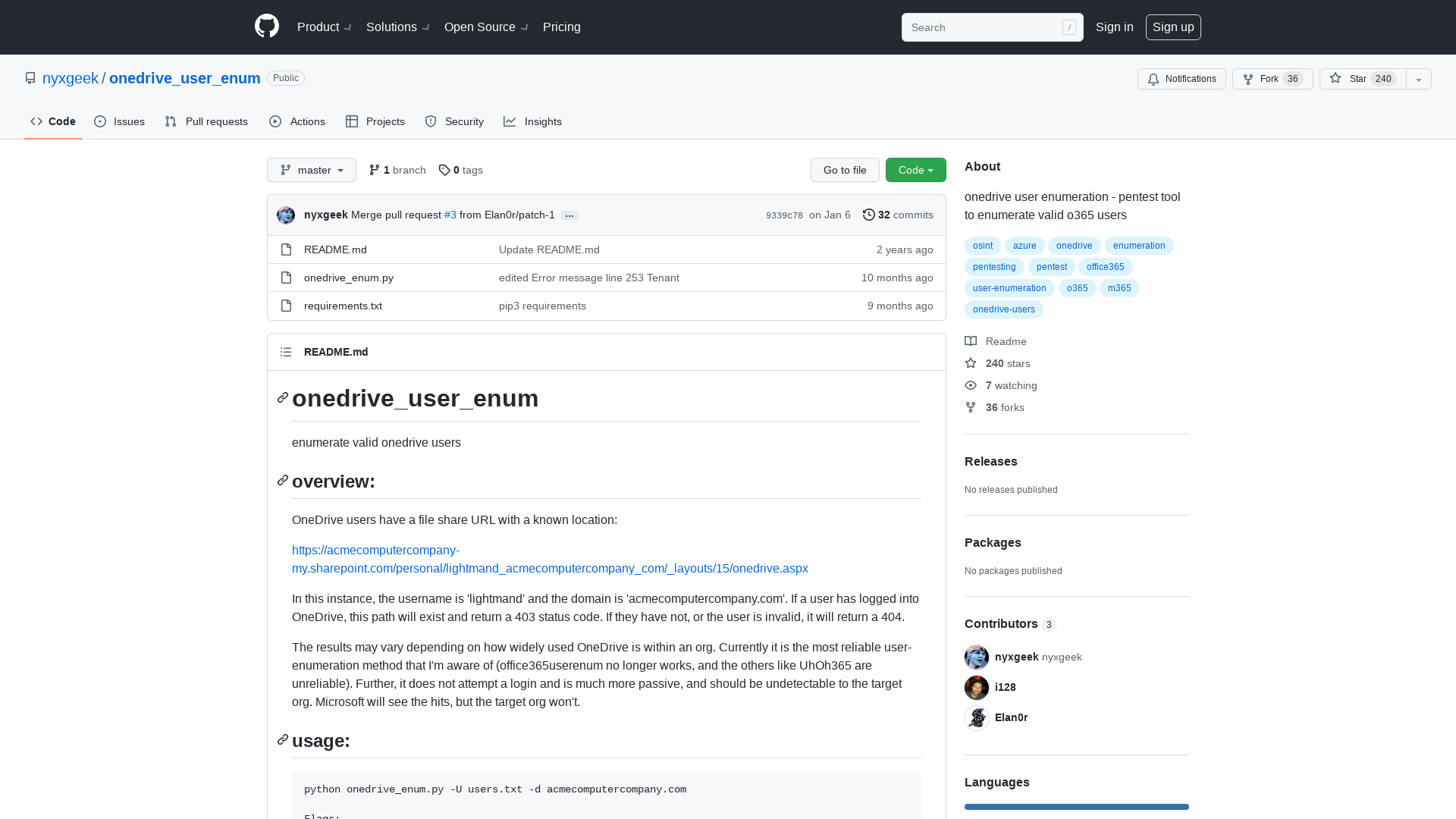
Task: Open the onedrive_enum.py file
Action: click(x=349, y=278)
